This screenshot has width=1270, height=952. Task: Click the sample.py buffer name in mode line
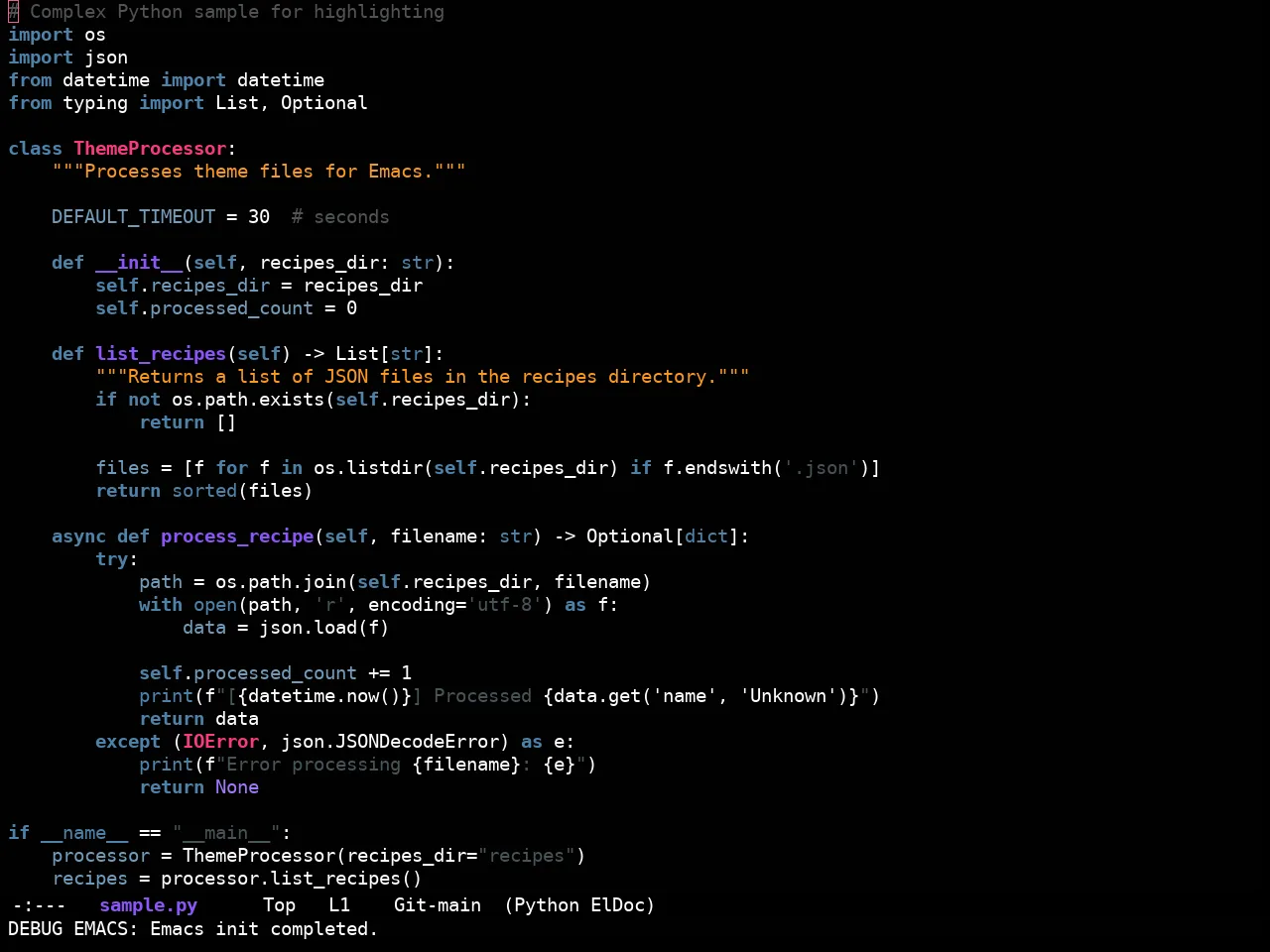[149, 905]
